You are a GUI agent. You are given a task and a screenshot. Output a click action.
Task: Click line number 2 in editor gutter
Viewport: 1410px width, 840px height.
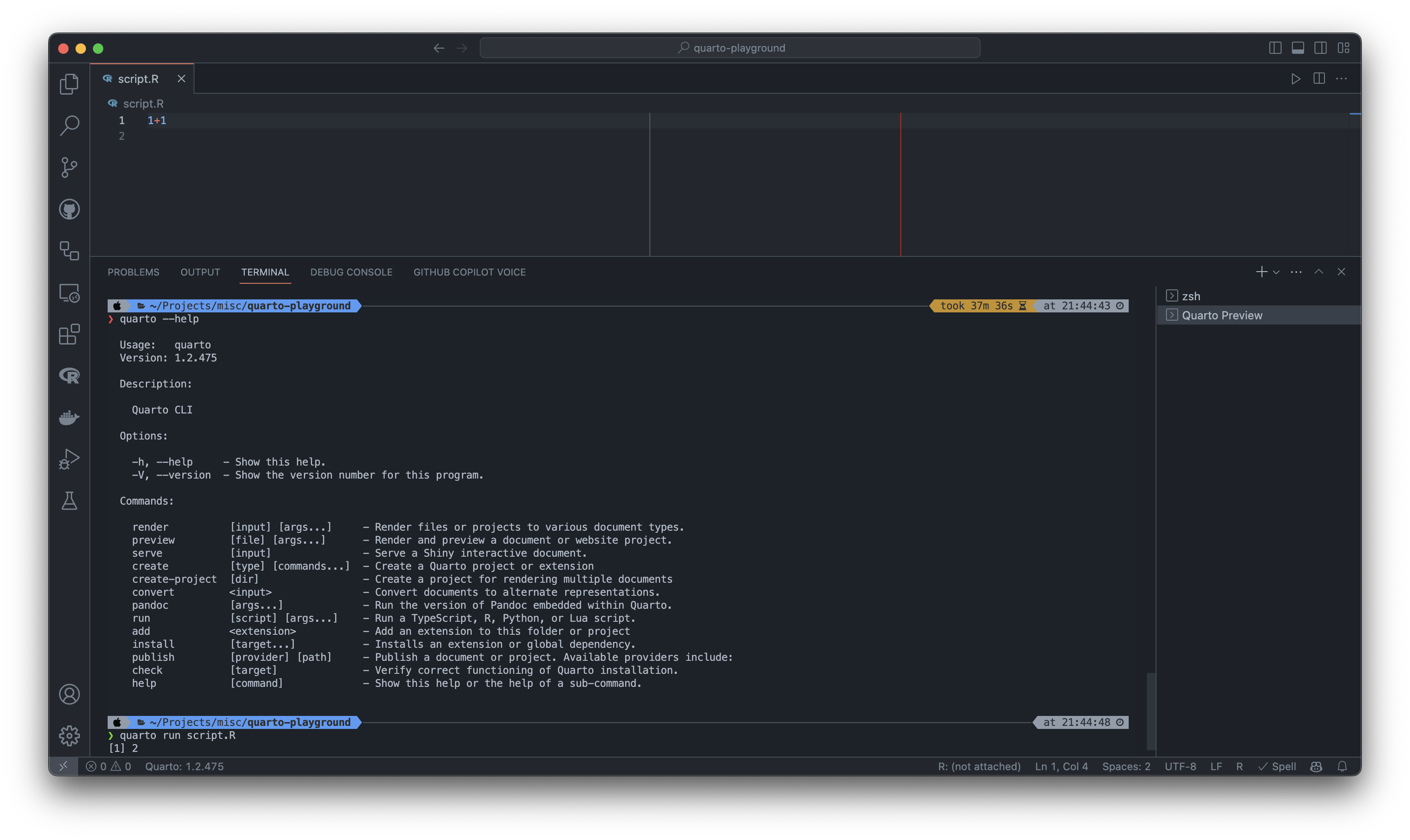(x=122, y=136)
